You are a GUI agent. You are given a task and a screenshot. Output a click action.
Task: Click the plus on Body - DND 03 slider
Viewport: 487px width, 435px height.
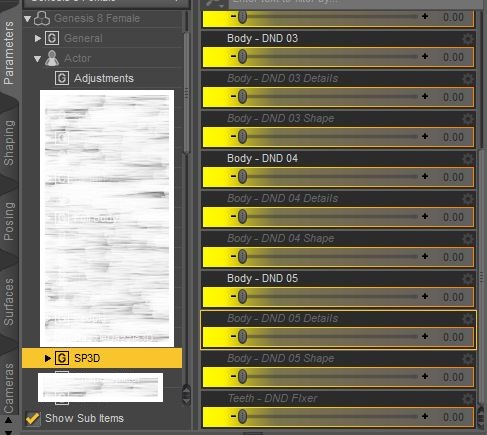[425, 56]
